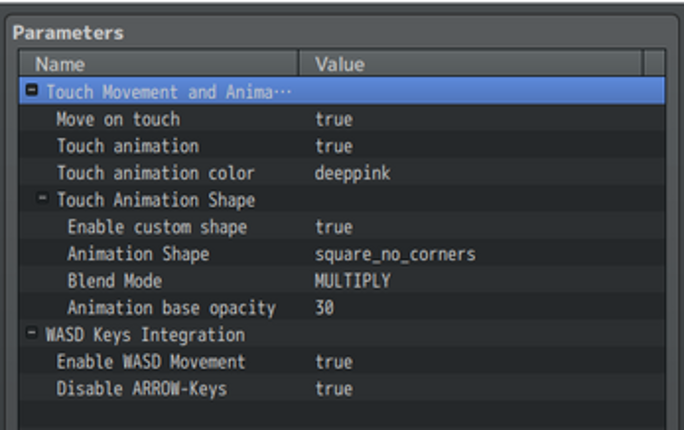684x430 pixels.
Task: Select the WASD Keys Integration row label
Action: coord(145,334)
